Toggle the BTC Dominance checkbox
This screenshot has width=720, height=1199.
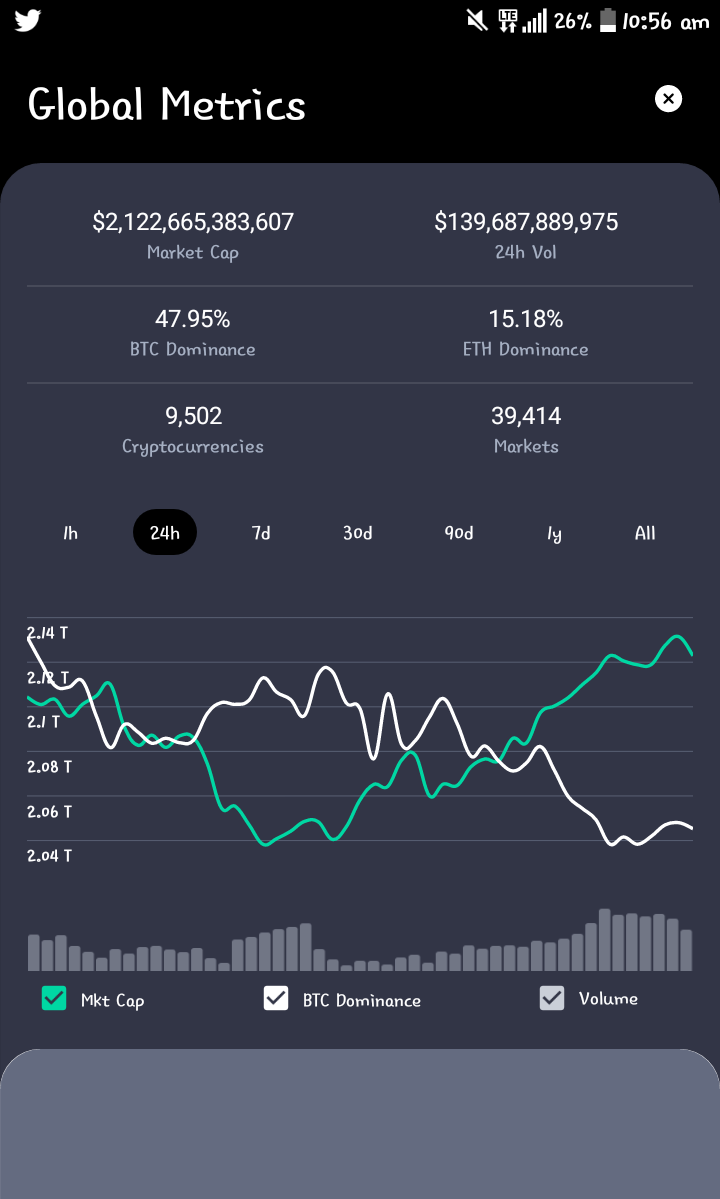(x=276, y=998)
